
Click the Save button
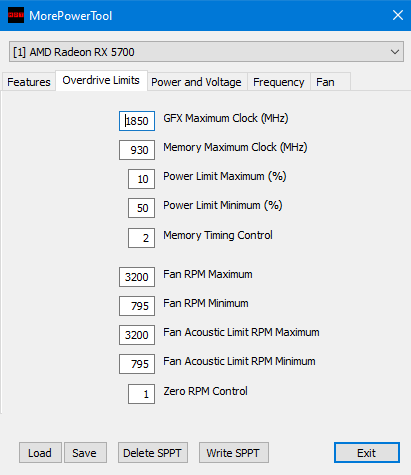[x=85, y=453]
